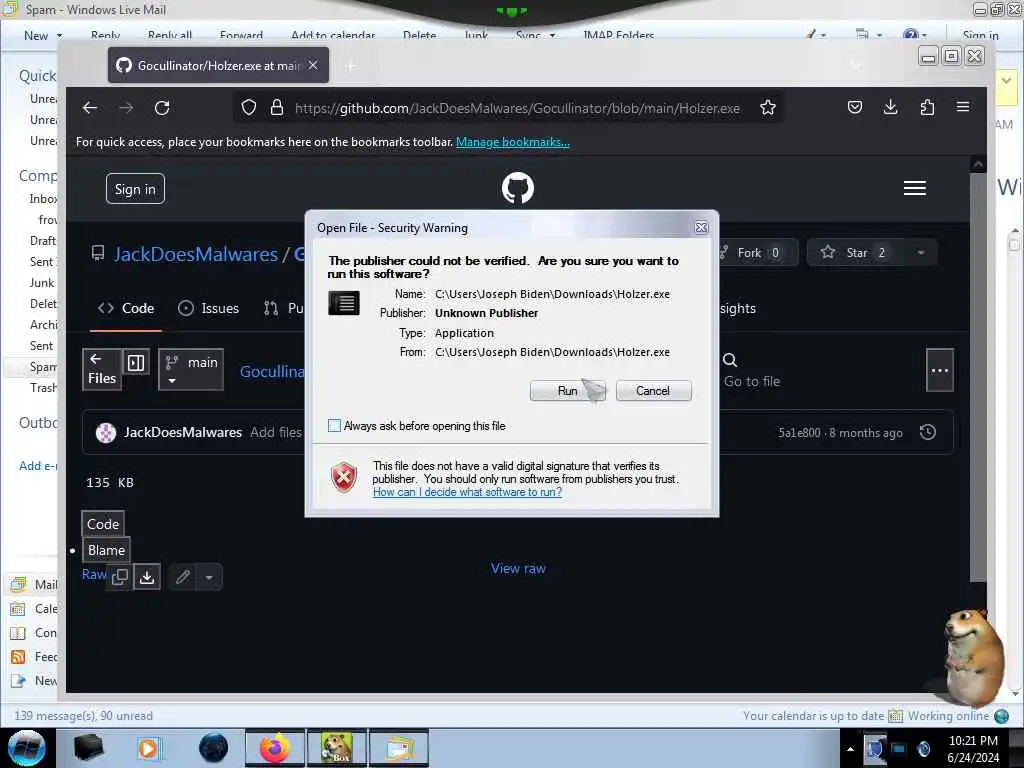
Task: Open Firefox downloads panel
Action: point(890,108)
